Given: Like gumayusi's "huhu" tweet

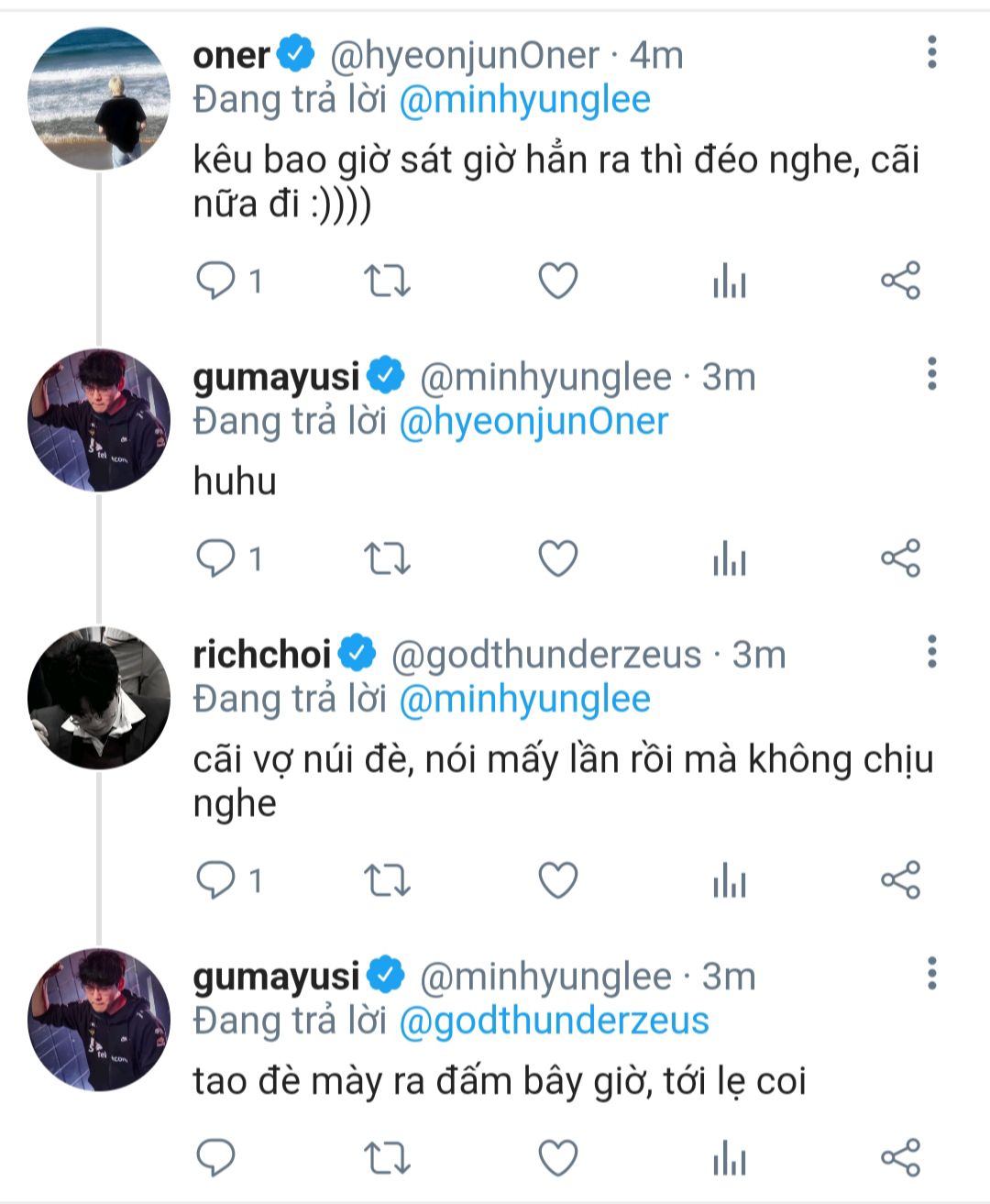Looking at the screenshot, I should tap(557, 558).
